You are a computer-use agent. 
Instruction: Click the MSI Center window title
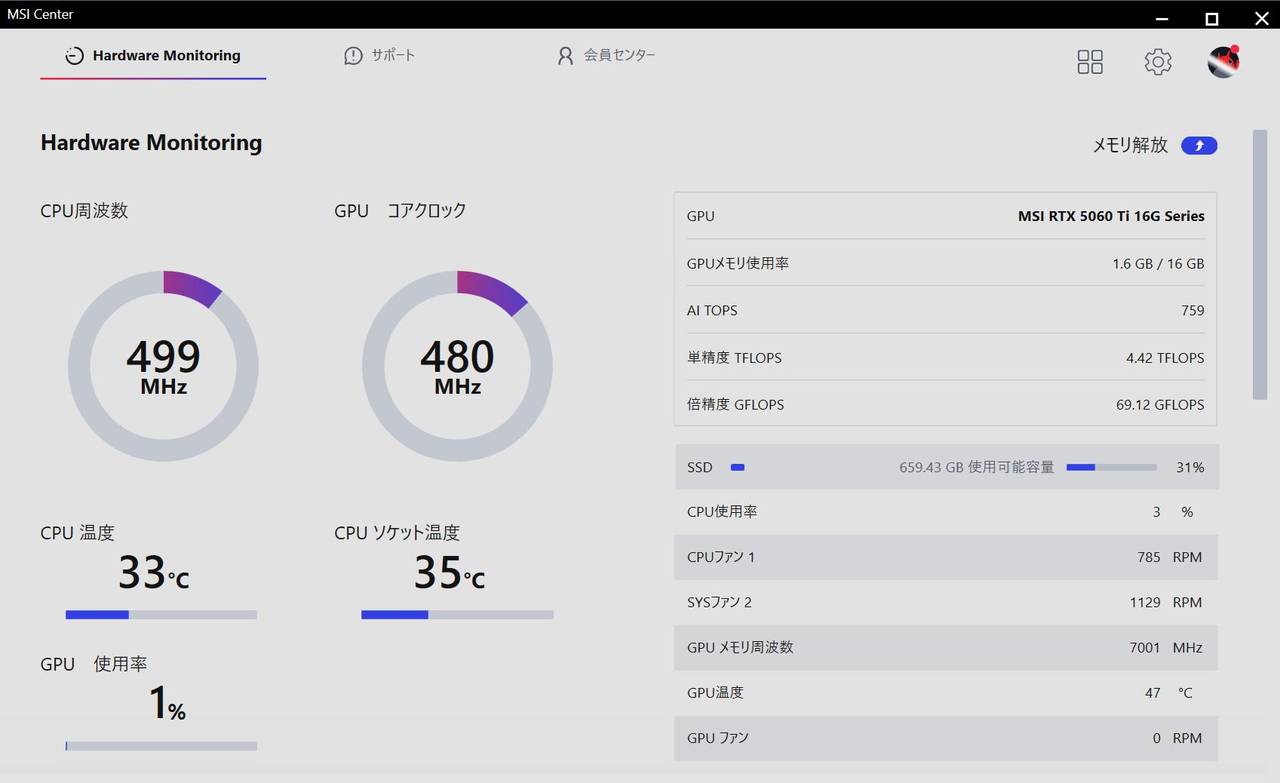(40, 14)
